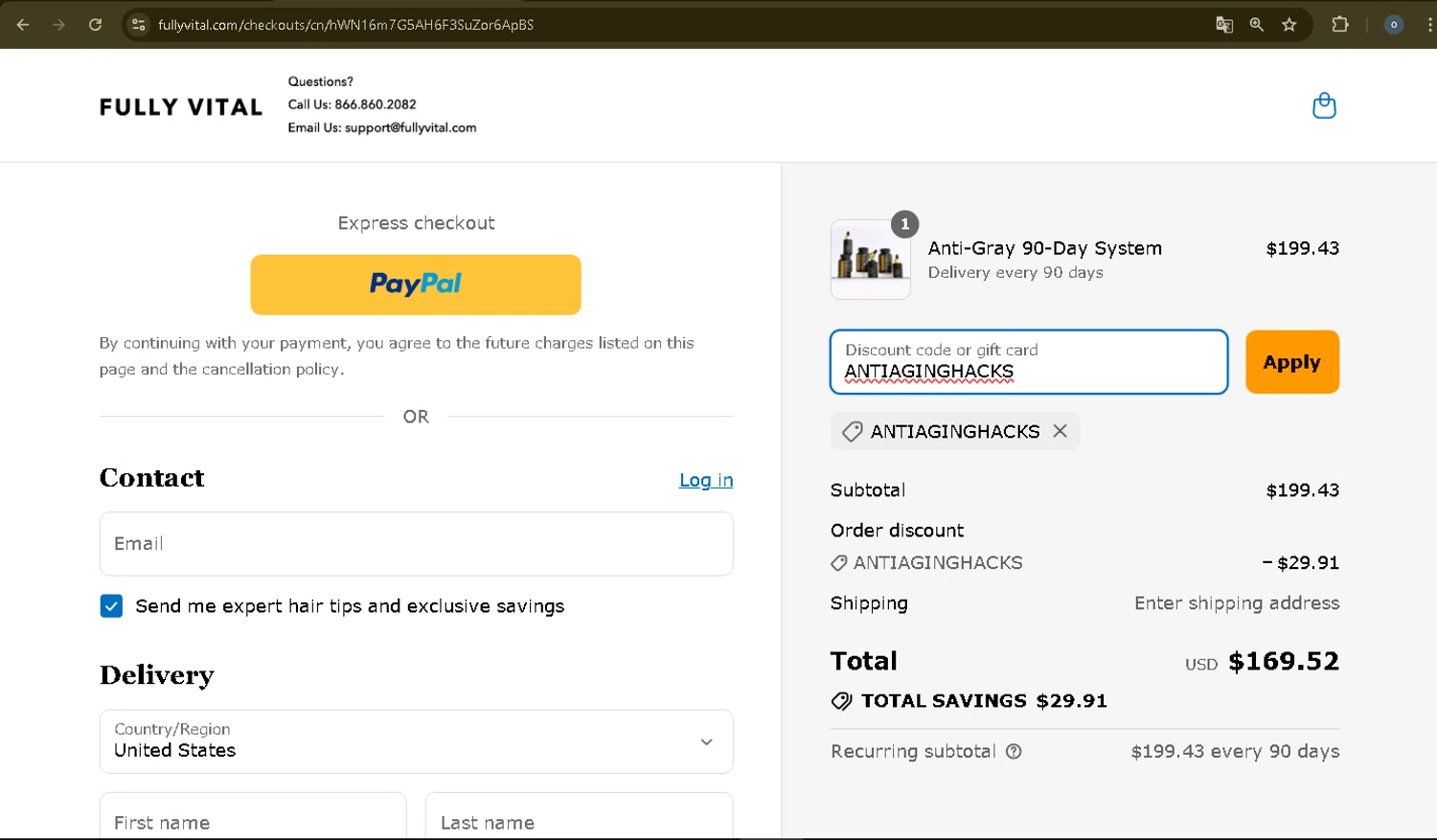Image resolution: width=1437 pixels, height=840 pixels.
Task: Open the browser profile avatar
Action: [x=1394, y=25]
